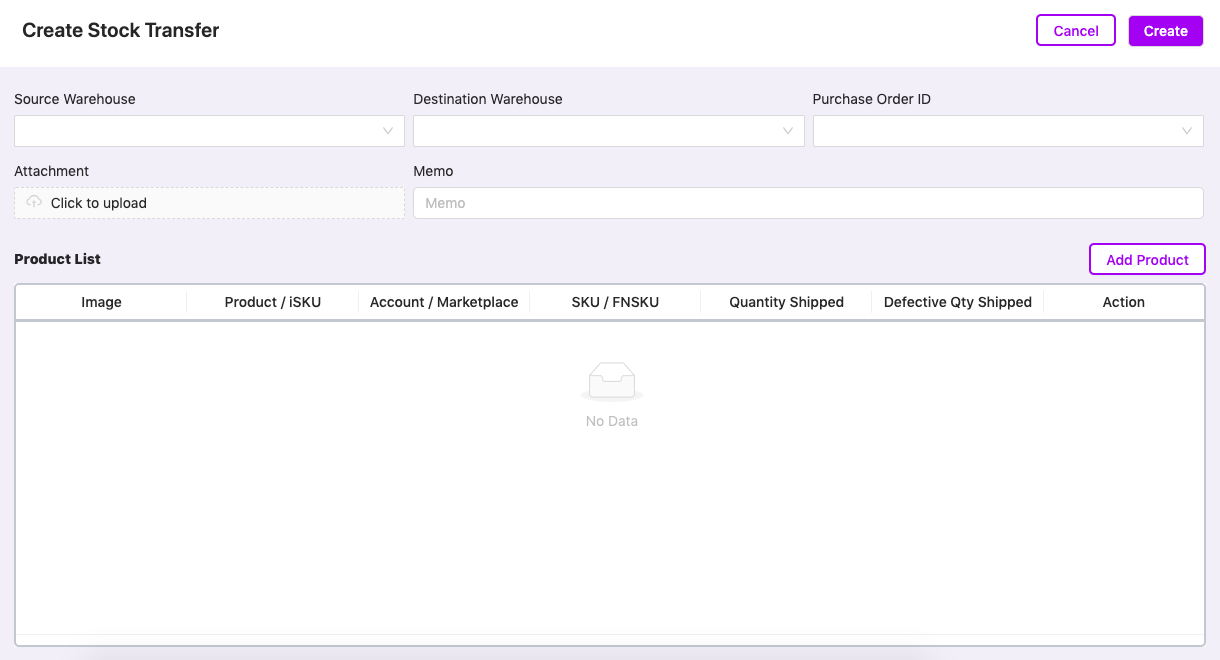Click the SKU / FNSKU column header
The image size is (1220, 660).
[615, 302]
